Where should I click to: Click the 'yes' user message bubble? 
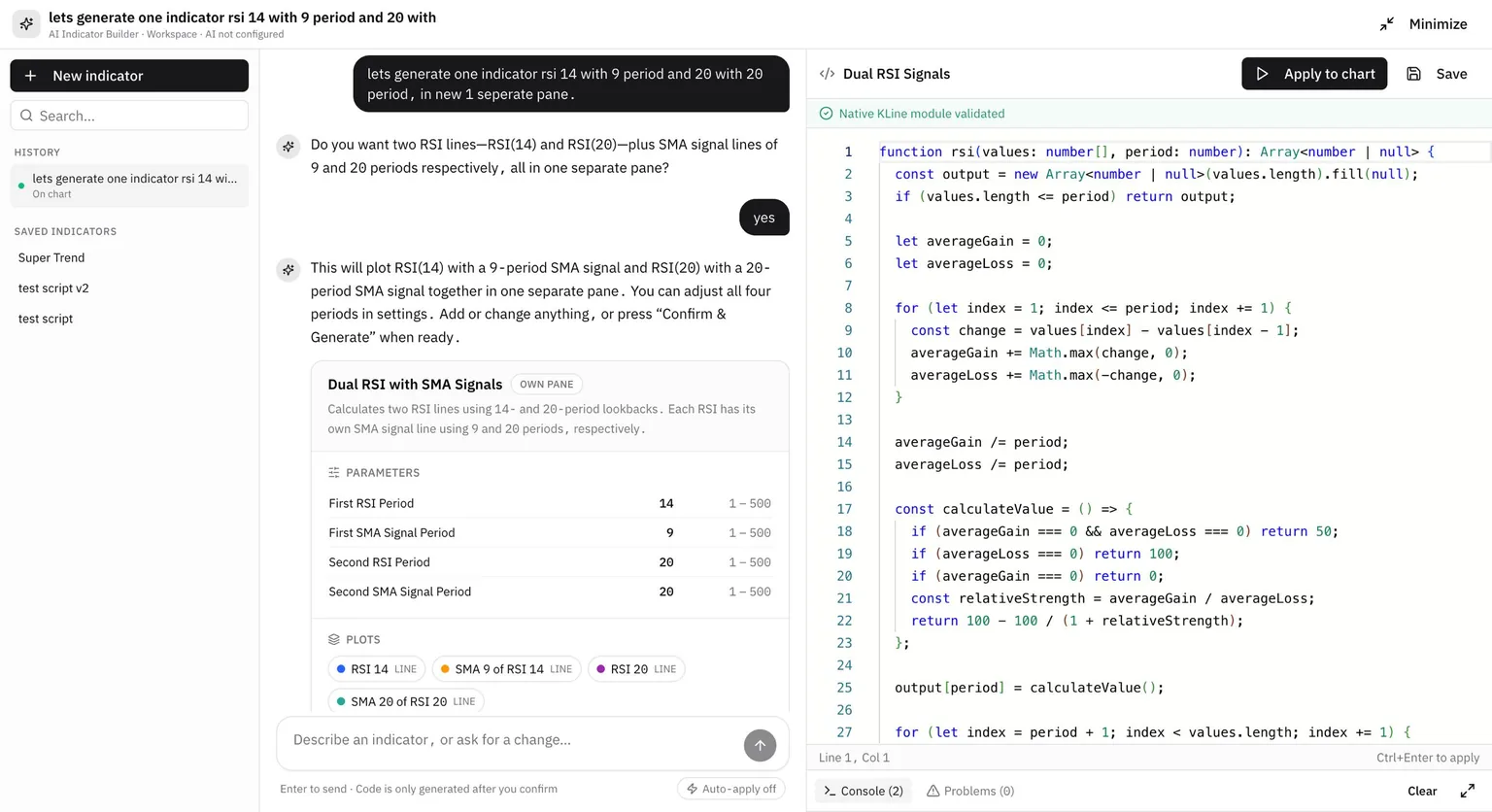click(764, 218)
